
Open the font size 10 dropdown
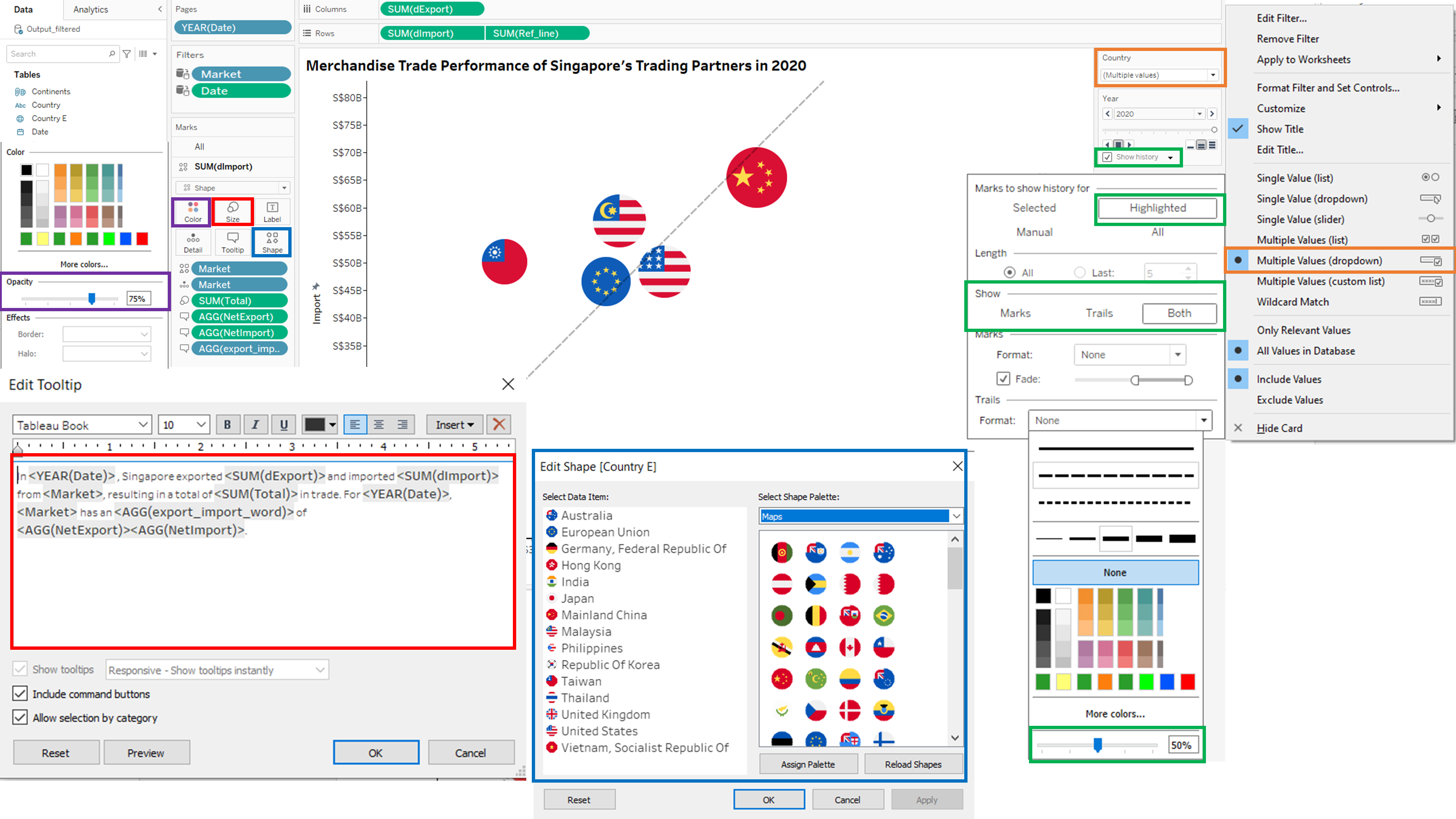pos(184,424)
